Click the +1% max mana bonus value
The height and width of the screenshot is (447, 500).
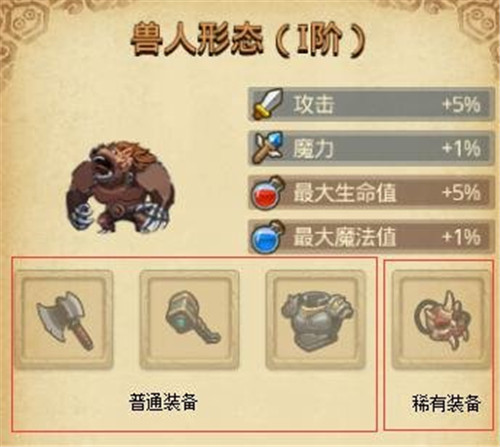coord(461,237)
